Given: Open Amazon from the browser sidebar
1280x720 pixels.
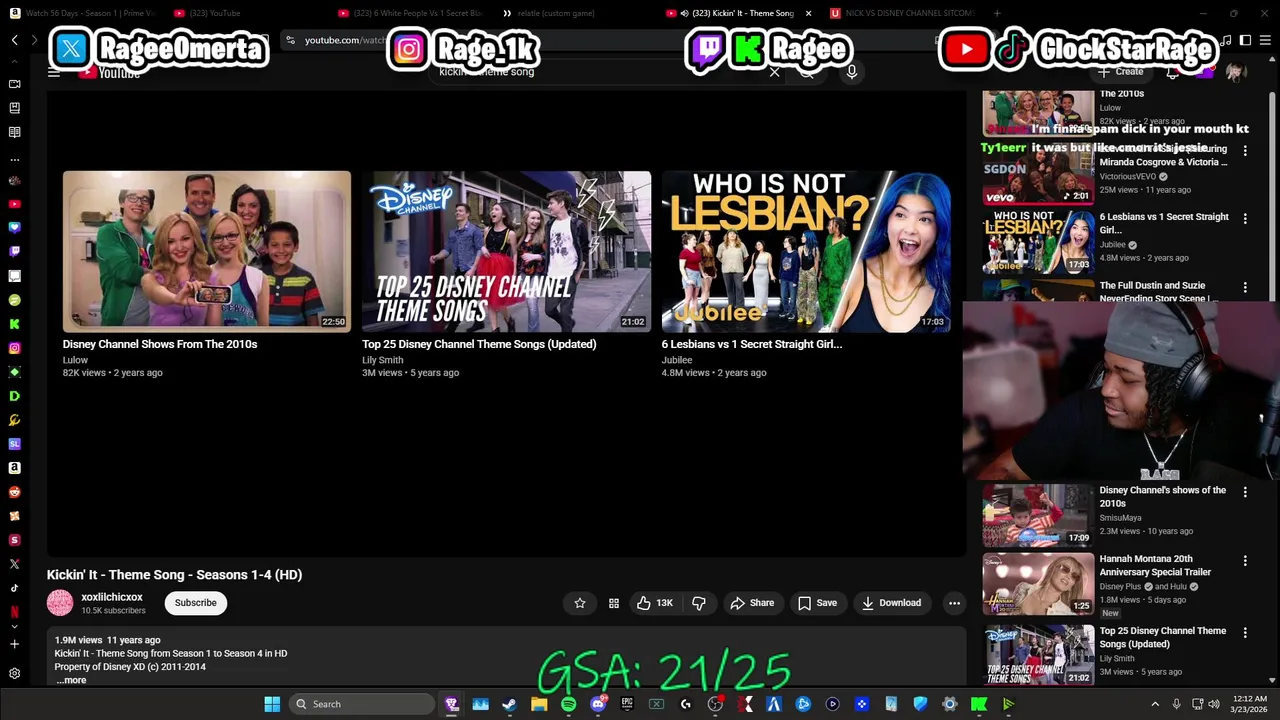Looking at the screenshot, I should tap(14, 468).
